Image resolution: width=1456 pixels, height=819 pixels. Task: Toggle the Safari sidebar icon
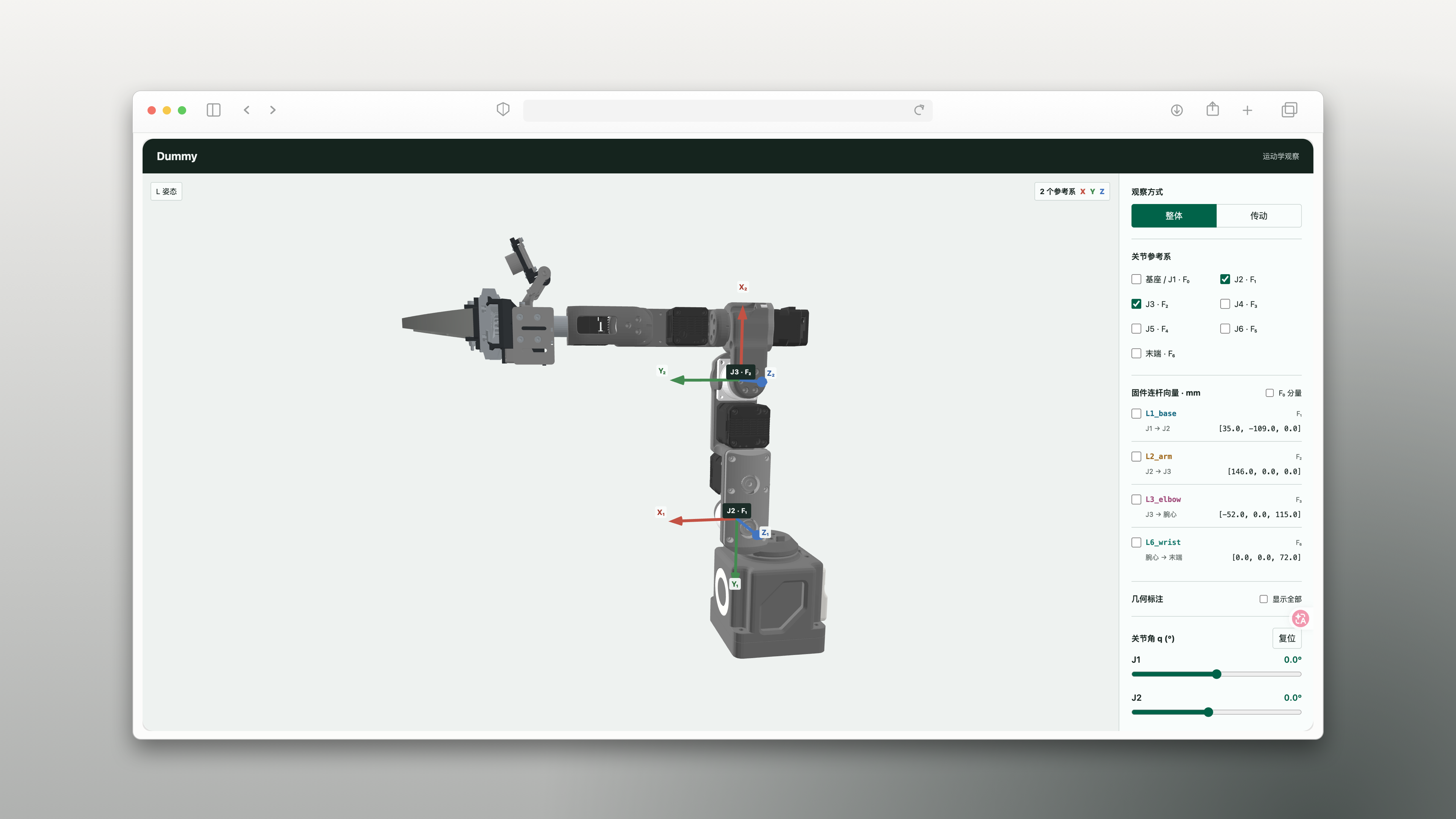[213, 110]
